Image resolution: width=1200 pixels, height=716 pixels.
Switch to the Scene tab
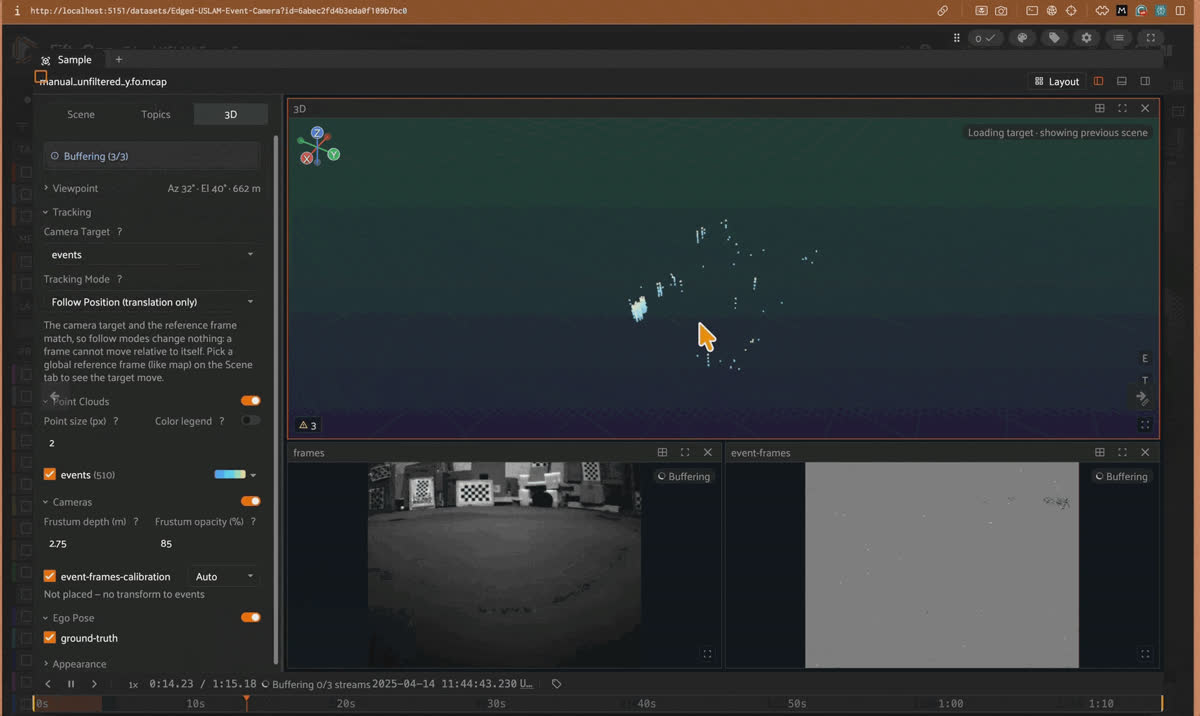pos(81,114)
